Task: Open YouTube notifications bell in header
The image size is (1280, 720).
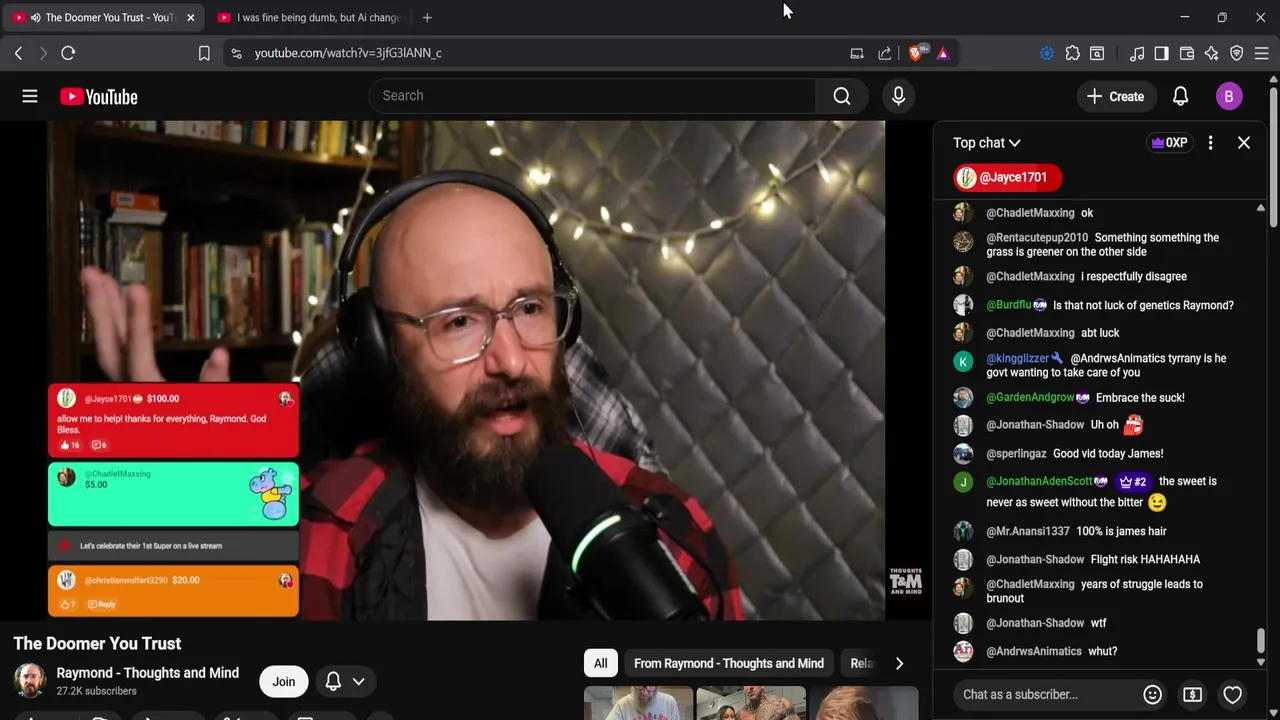Action: tap(1180, 96)
